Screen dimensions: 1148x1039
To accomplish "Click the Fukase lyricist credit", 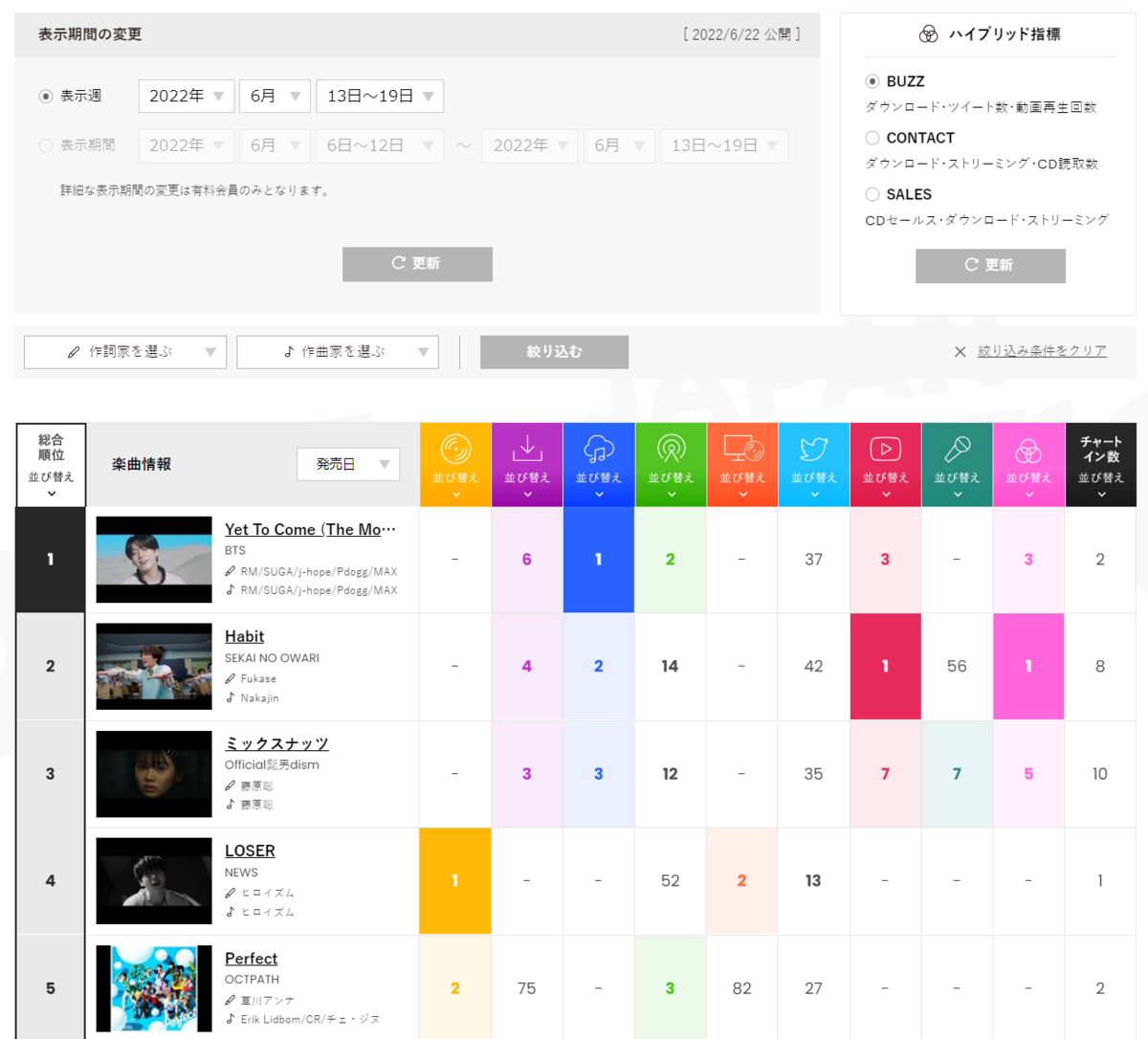I will (258, 679).
